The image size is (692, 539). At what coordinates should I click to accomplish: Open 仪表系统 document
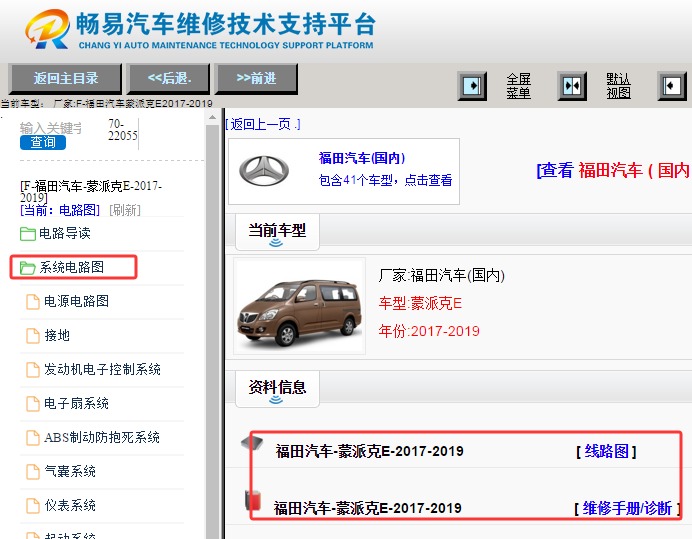tap(70, 505)
